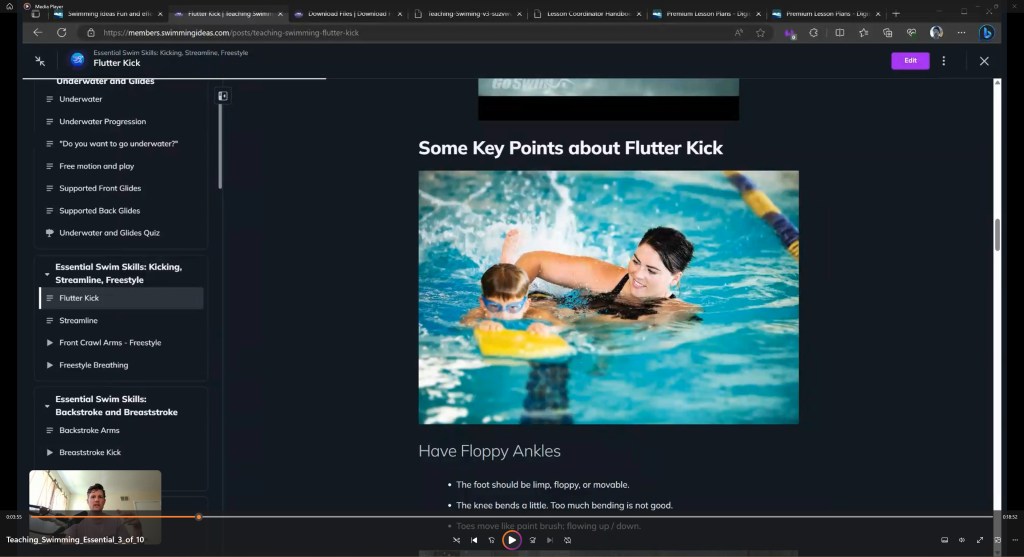Switch Media Player to full screen
1024x557 pixels.
coord(980,540)
